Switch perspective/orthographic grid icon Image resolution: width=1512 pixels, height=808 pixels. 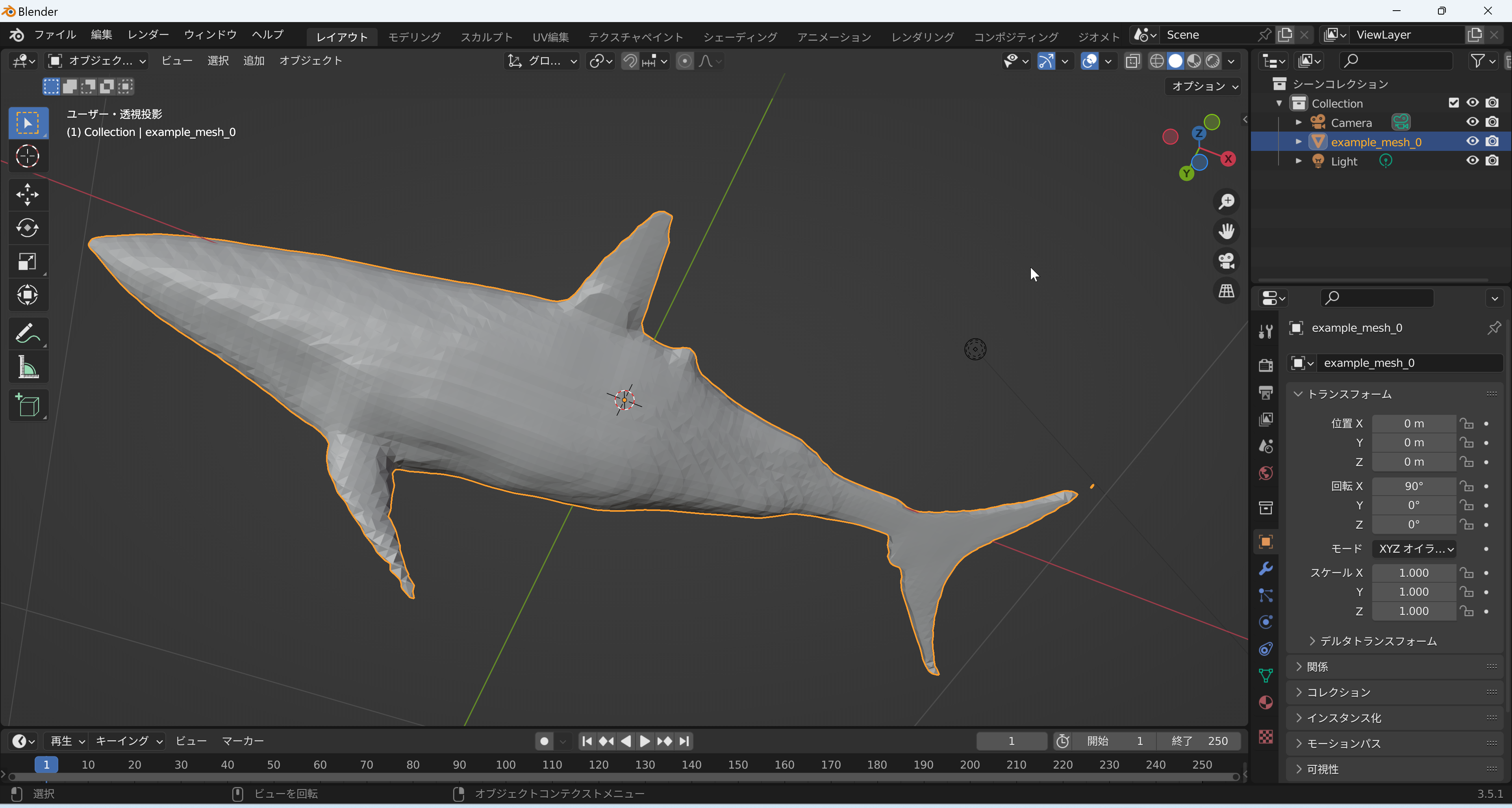[1226, 291]
